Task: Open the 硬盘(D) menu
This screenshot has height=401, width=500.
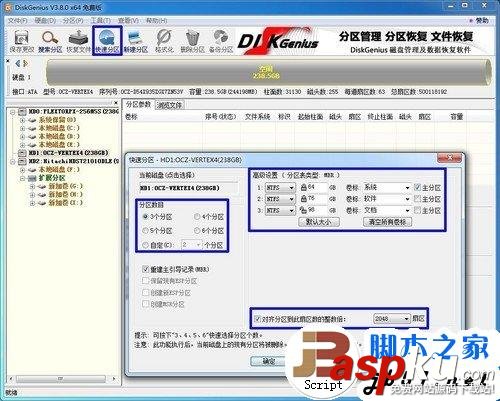Action: click(45, 21)
